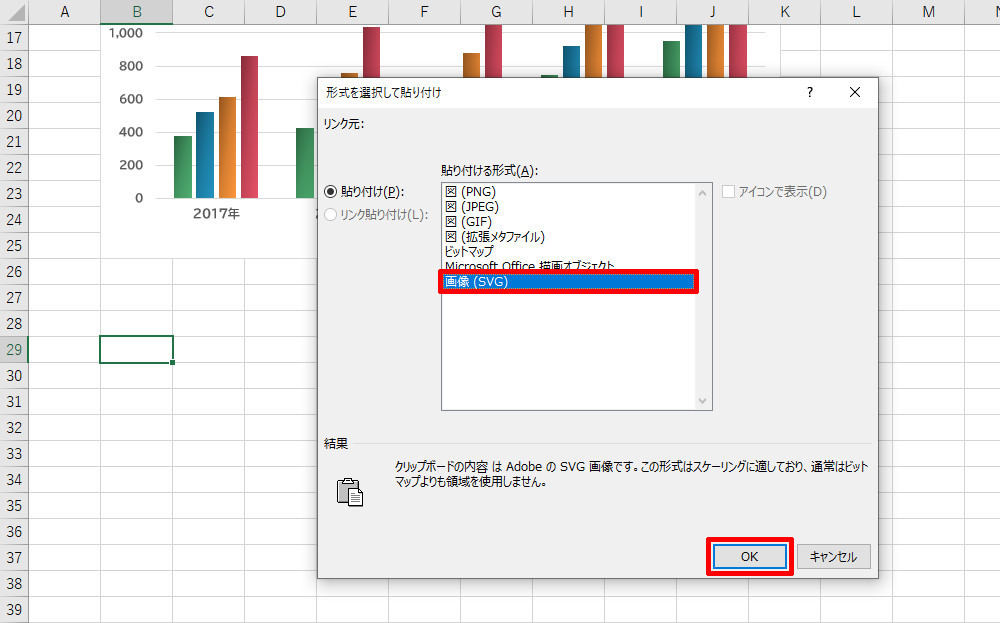Screen dimensions: 1000x623
Task: Click the blue bar above 2017年
Action: [205, 155]
